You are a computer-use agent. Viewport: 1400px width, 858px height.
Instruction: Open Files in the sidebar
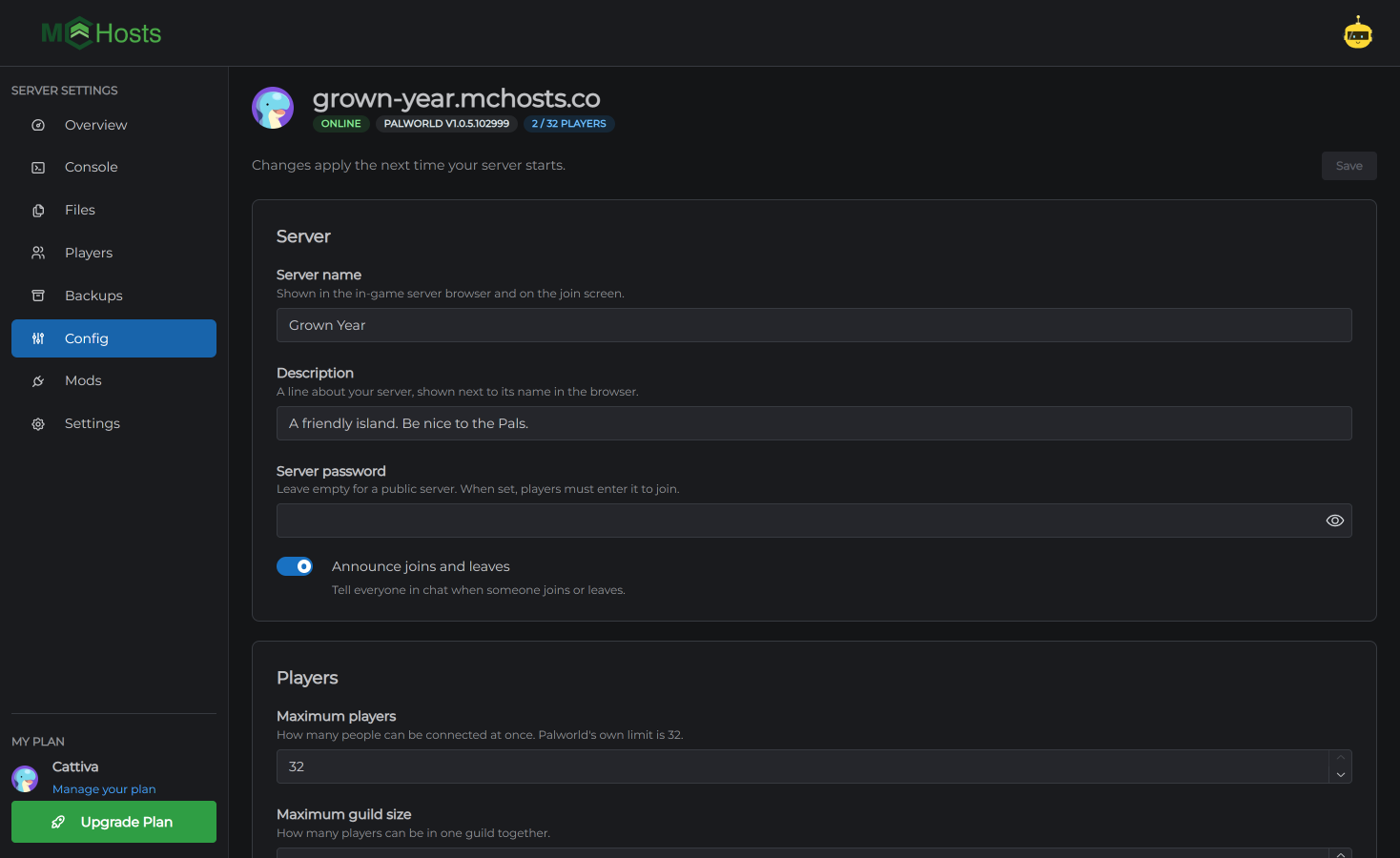113,210
